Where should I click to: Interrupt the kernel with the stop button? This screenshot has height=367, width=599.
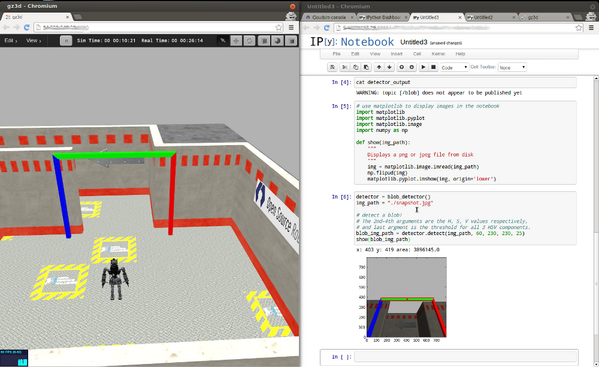coord(433,67)
